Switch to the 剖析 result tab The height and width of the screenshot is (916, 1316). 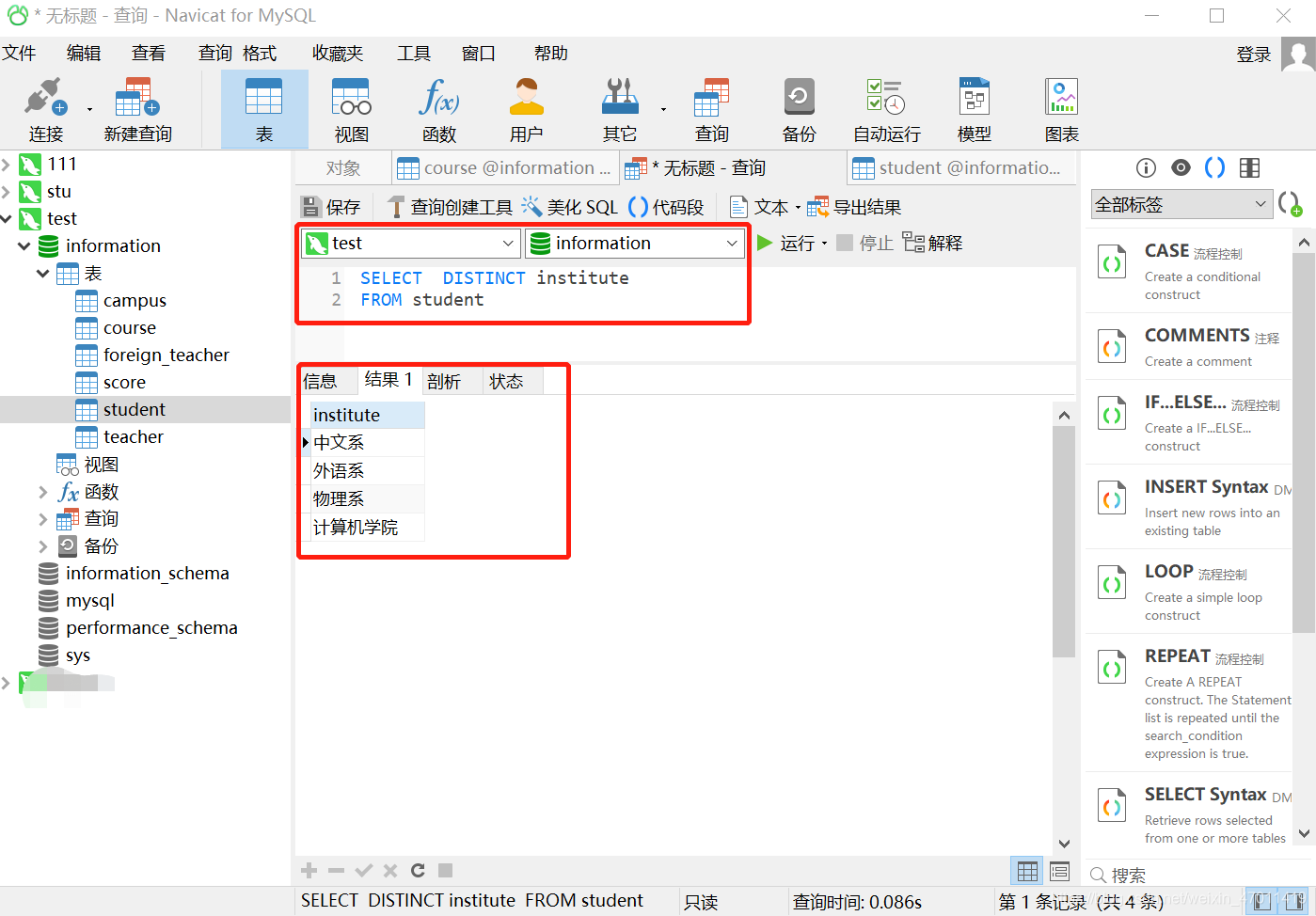444,381
